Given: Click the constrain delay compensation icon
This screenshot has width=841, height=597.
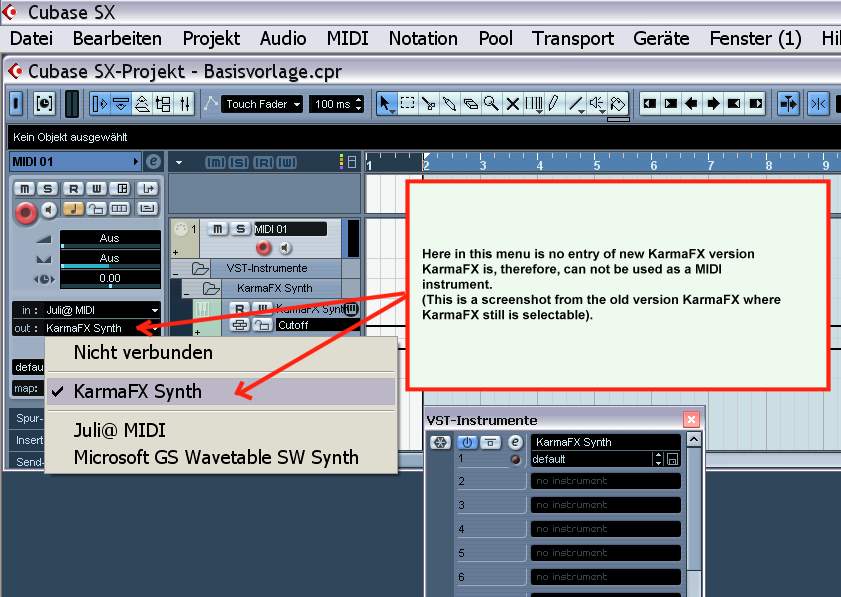Looking at the screenshot, I should pyautogui.click(x=44, y=104).
